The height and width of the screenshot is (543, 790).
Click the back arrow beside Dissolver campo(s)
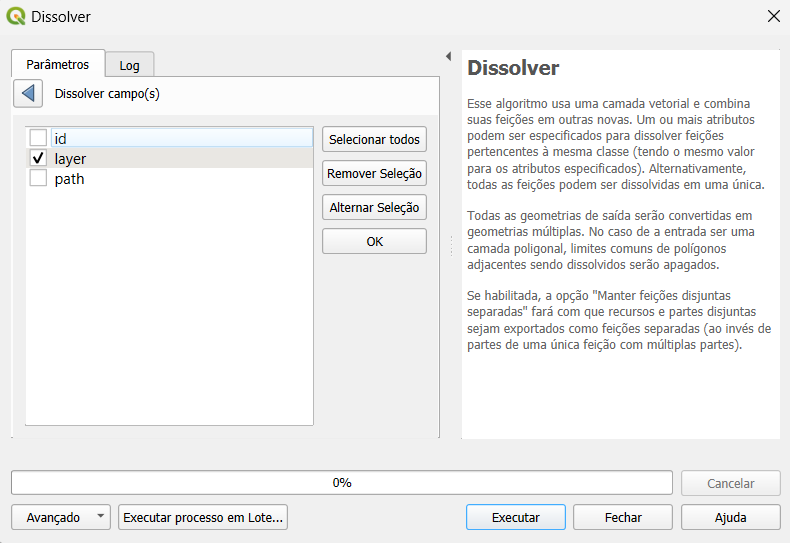pyautogui.click(x=28, y=94)
